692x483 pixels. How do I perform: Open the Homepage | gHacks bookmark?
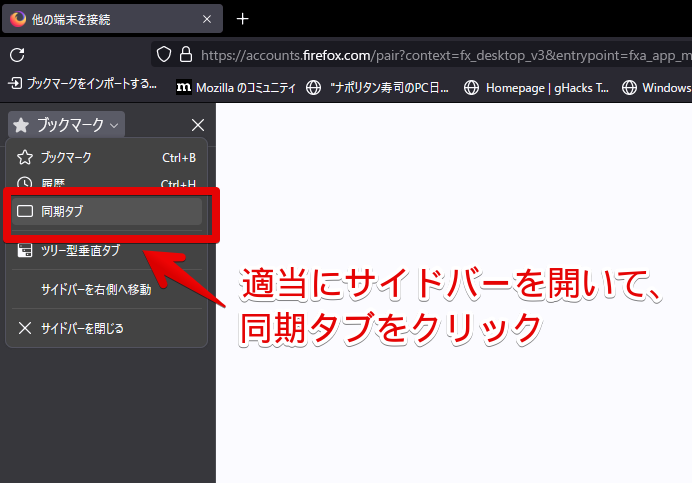point(536,88)
